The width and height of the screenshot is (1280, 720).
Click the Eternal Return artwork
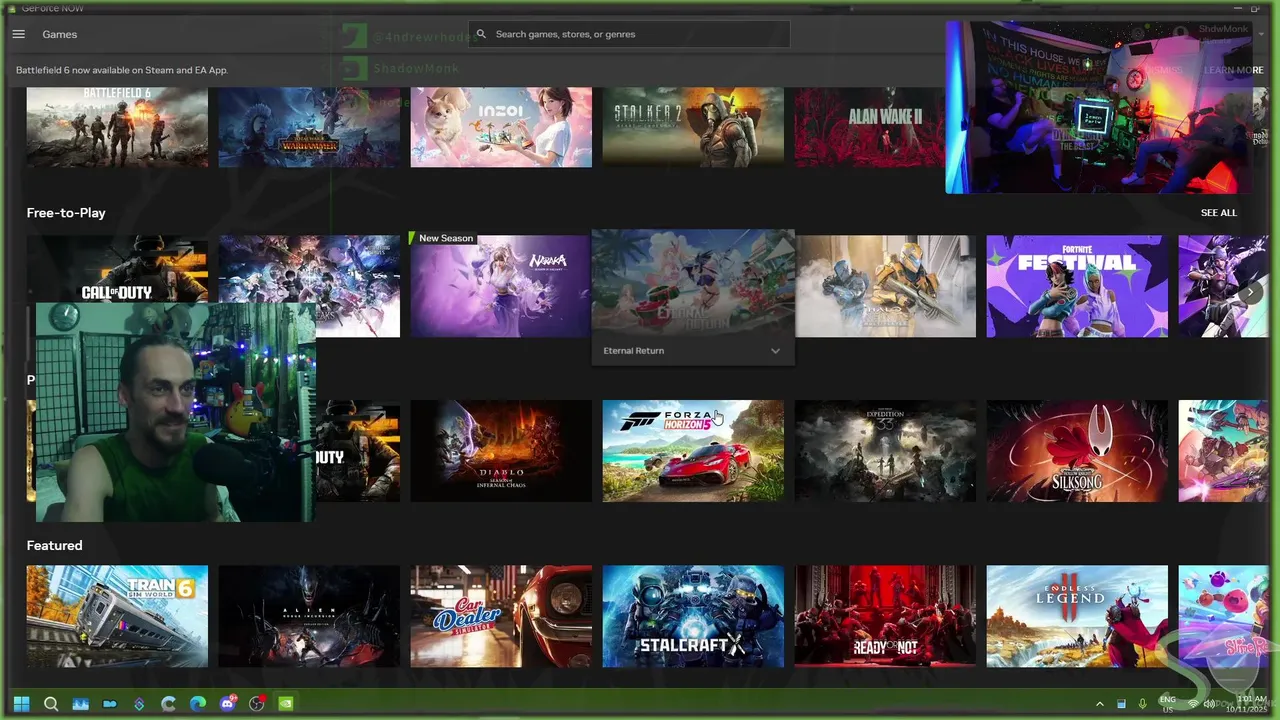click(x=693, y=282)
